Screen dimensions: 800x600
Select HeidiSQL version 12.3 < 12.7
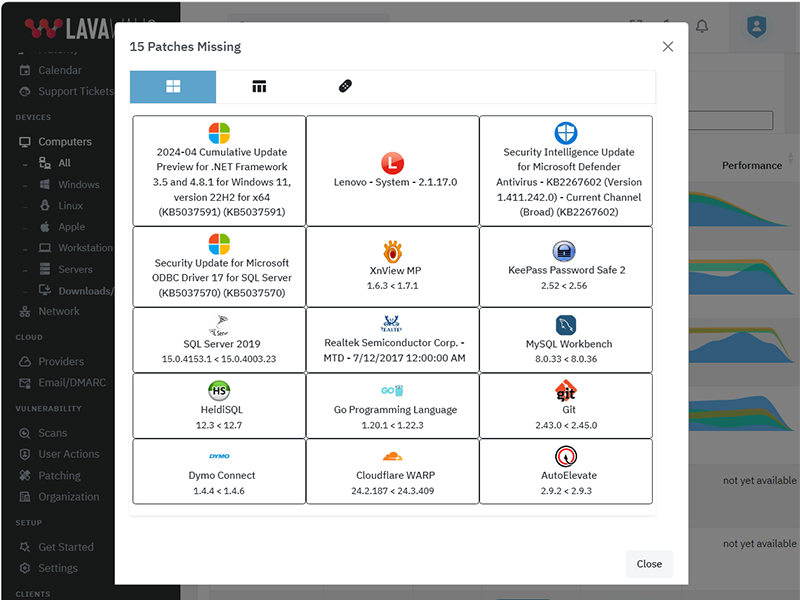click(219, 426)
